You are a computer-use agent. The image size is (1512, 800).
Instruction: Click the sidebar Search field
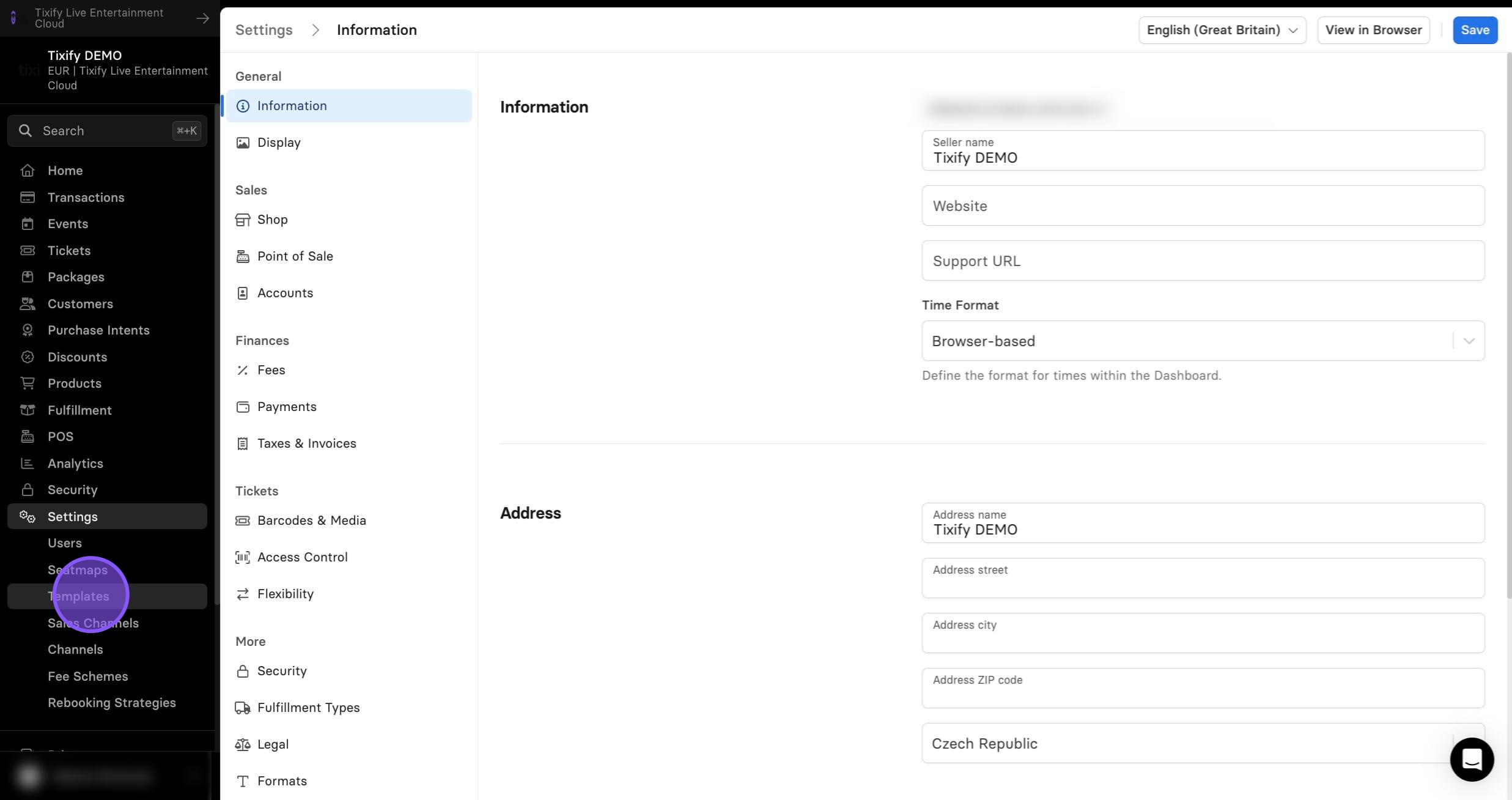107,131
